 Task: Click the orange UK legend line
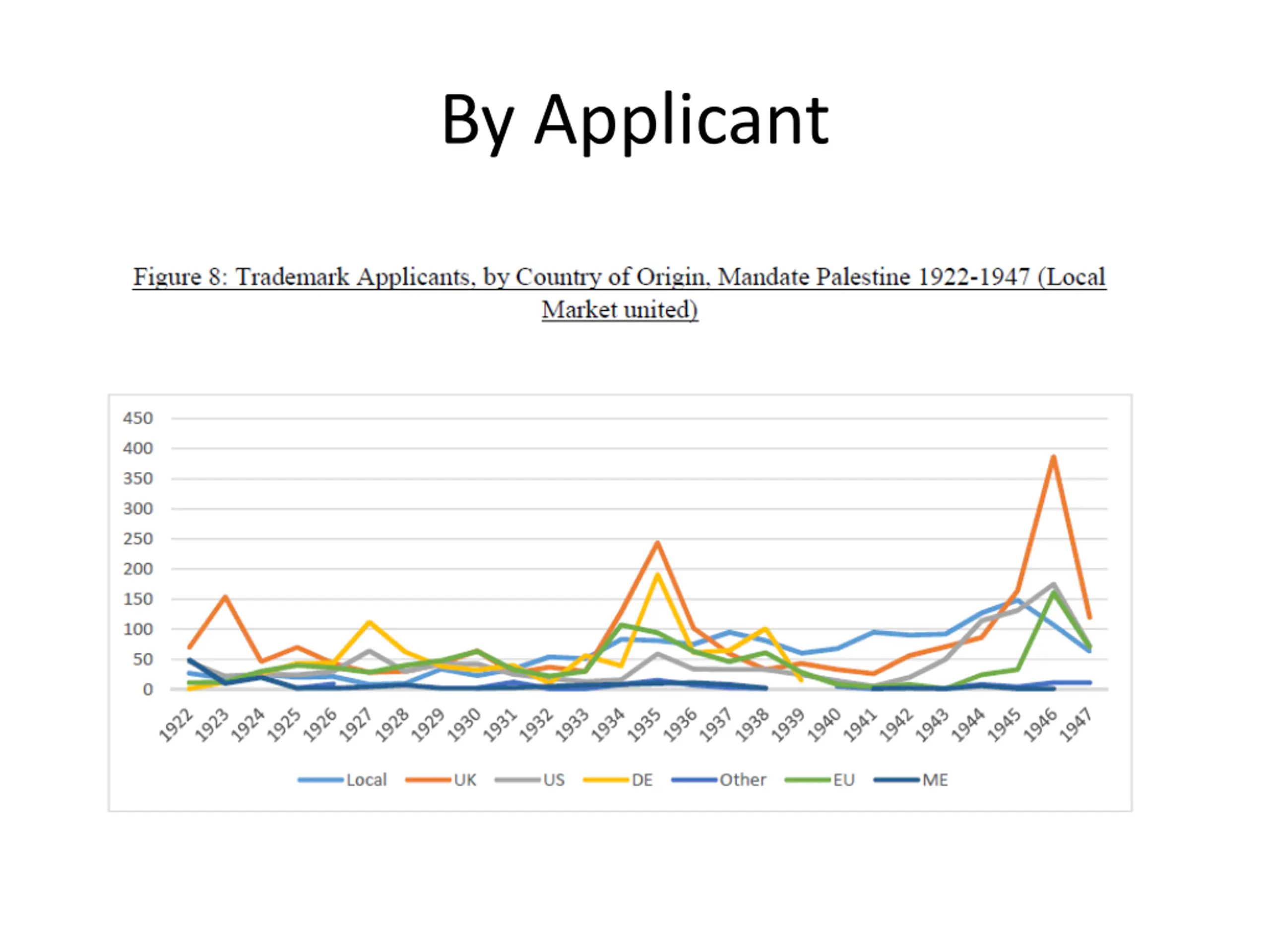[428, 780]
